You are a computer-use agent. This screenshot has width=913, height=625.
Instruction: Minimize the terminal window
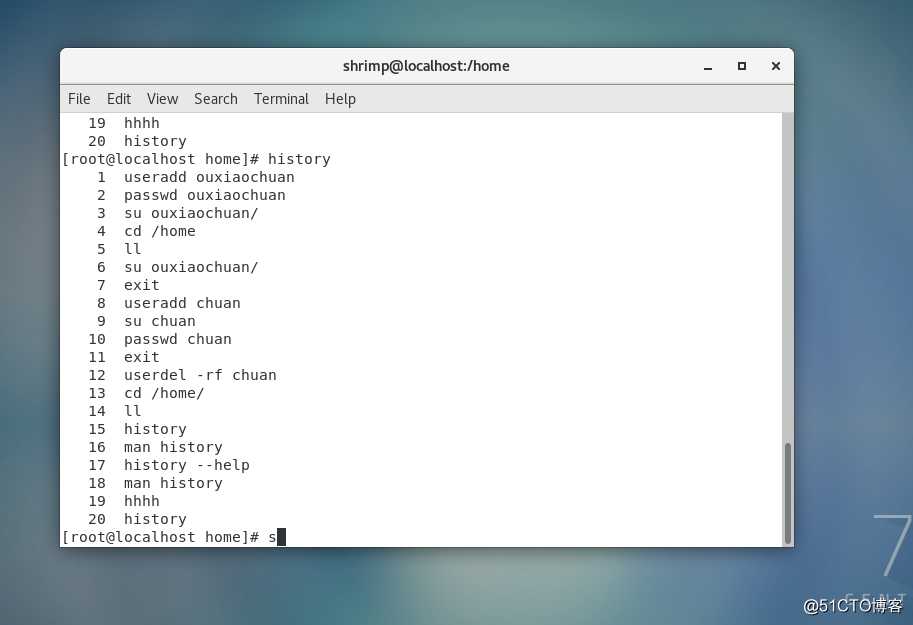click(x=708, y=66)
